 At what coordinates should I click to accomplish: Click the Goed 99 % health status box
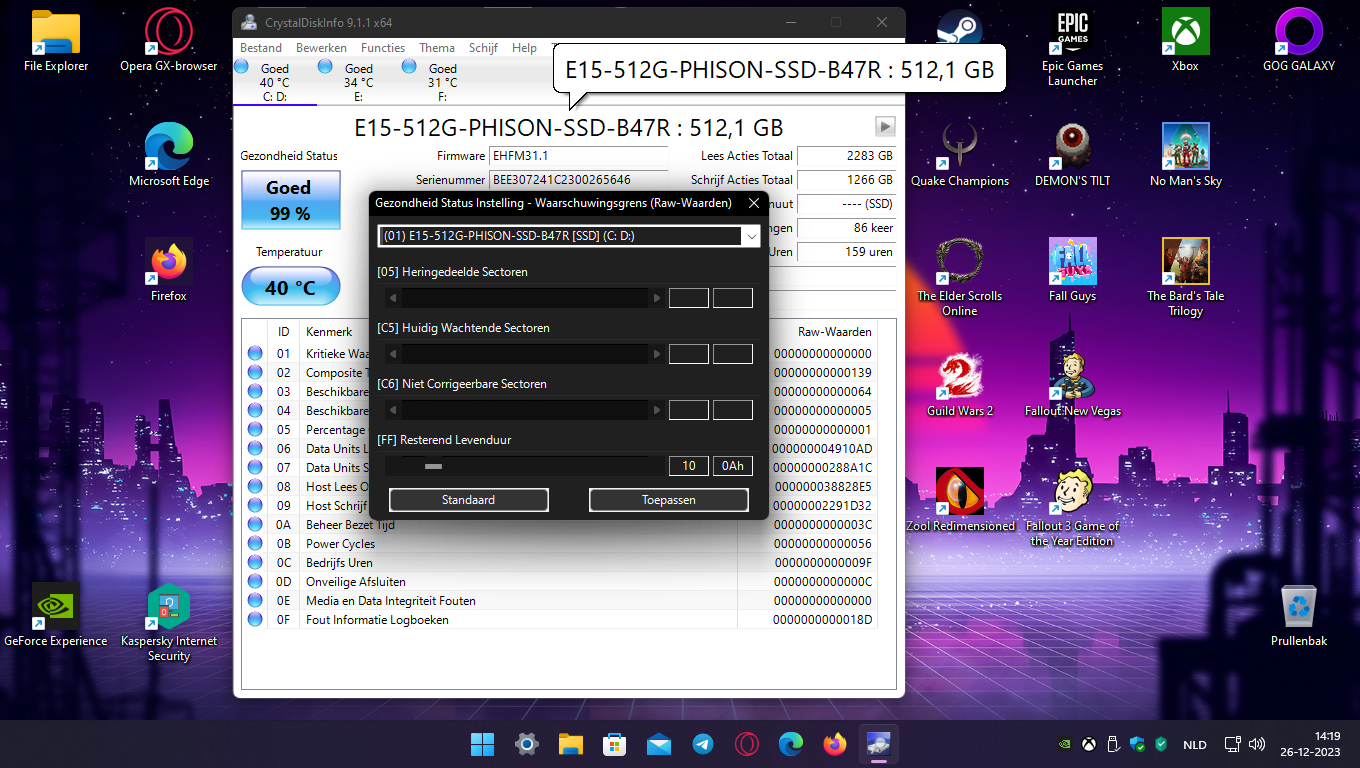point(288,200)
